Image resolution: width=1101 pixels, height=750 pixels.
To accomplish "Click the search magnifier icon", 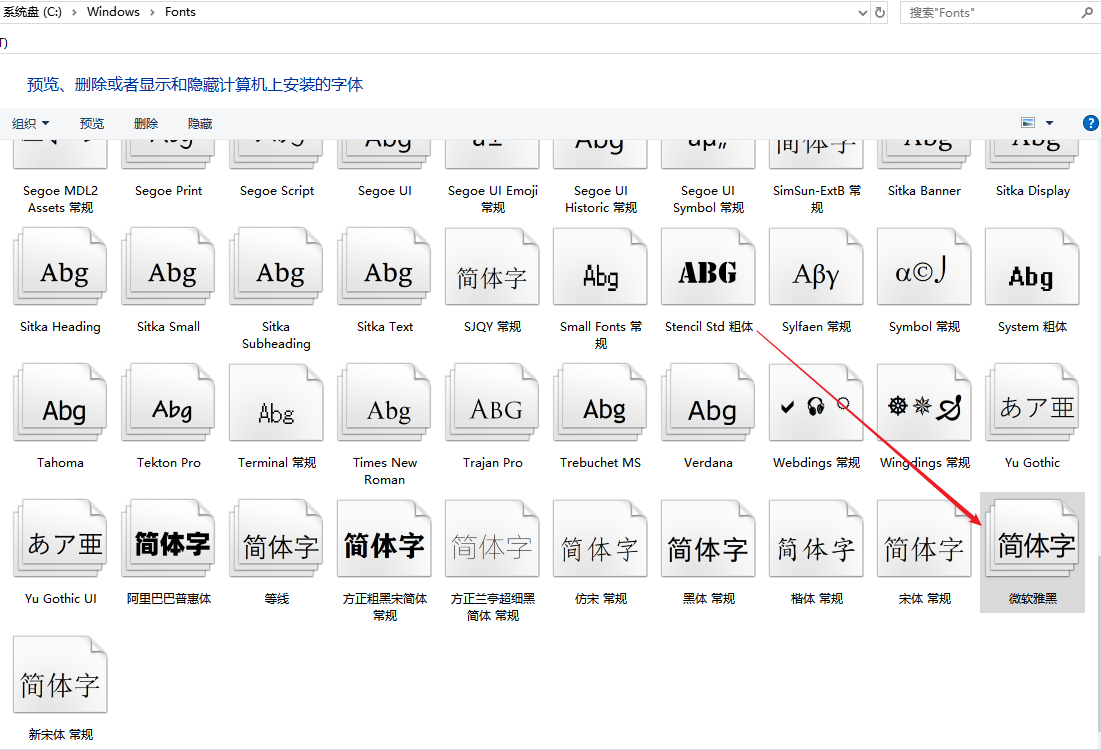I will click(x=1088, y=12).
